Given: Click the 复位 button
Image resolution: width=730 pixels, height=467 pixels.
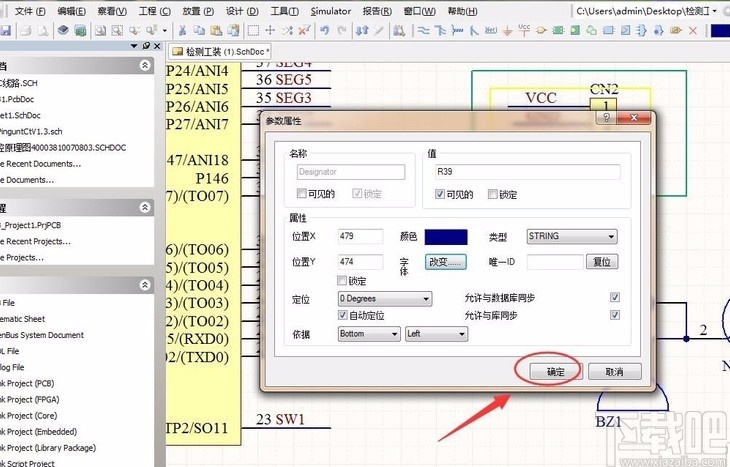Looking at the screenshot, I should coord(602,262).
